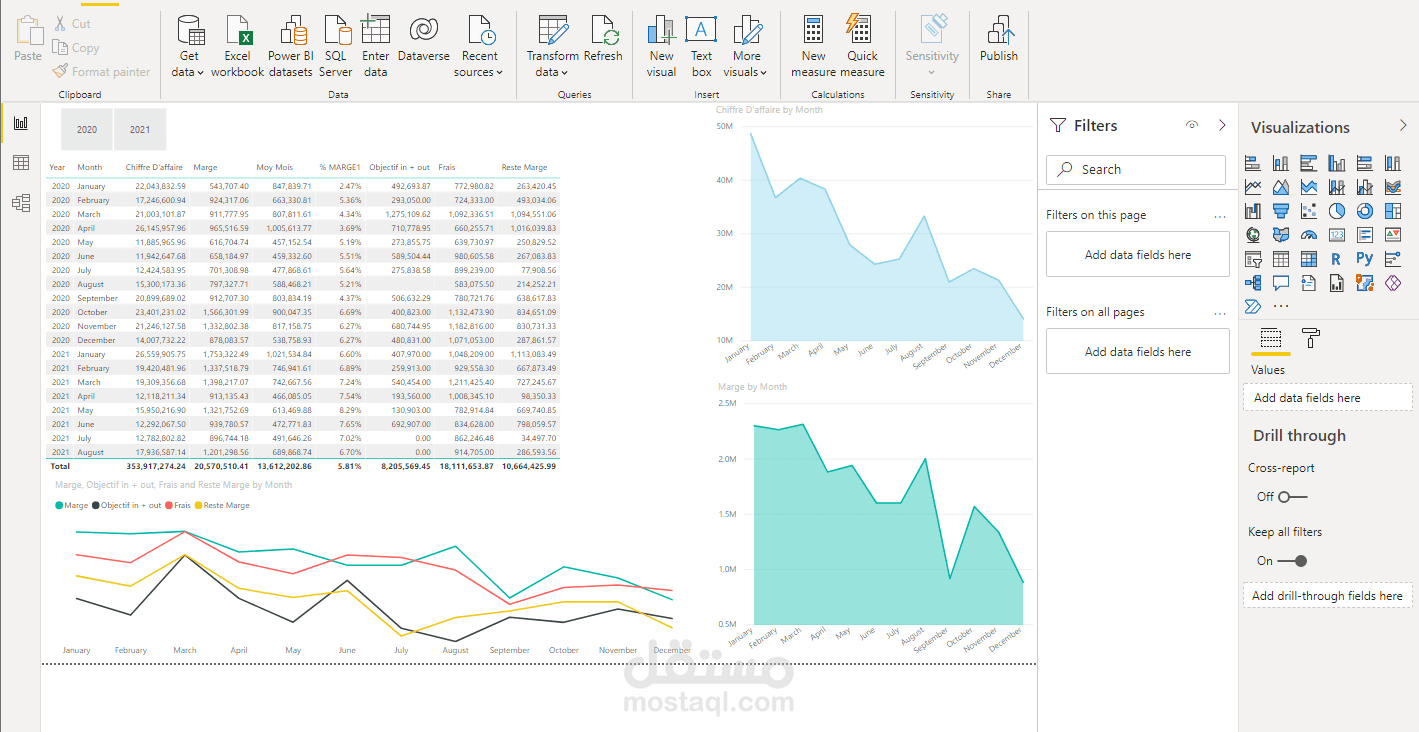Viewport: 1419px width, 732px height.
Task: Connect to SQL Server
Action: pyautogui.click(x=335, y=47)
